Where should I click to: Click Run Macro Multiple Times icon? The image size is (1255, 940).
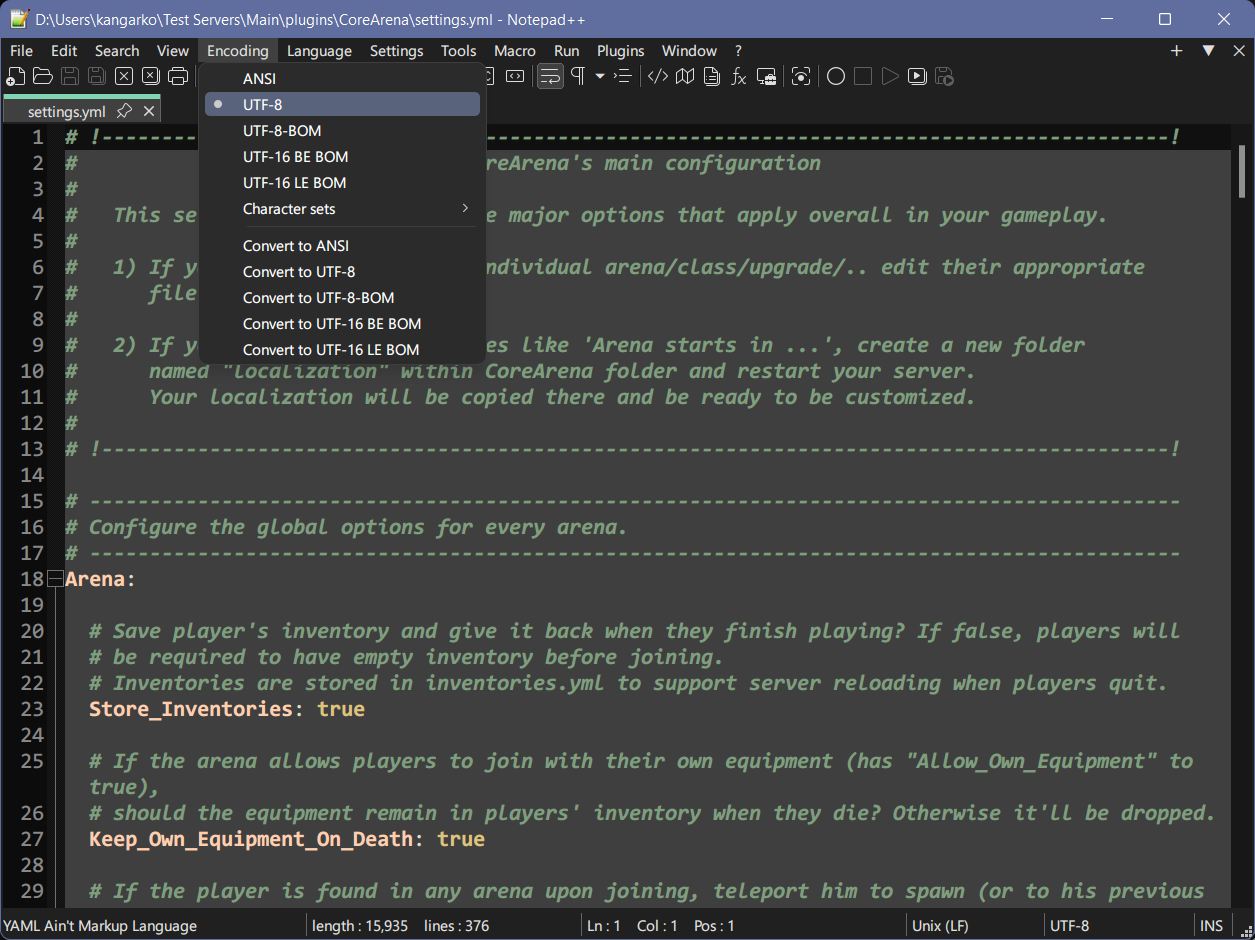click(x=917, y=76)
